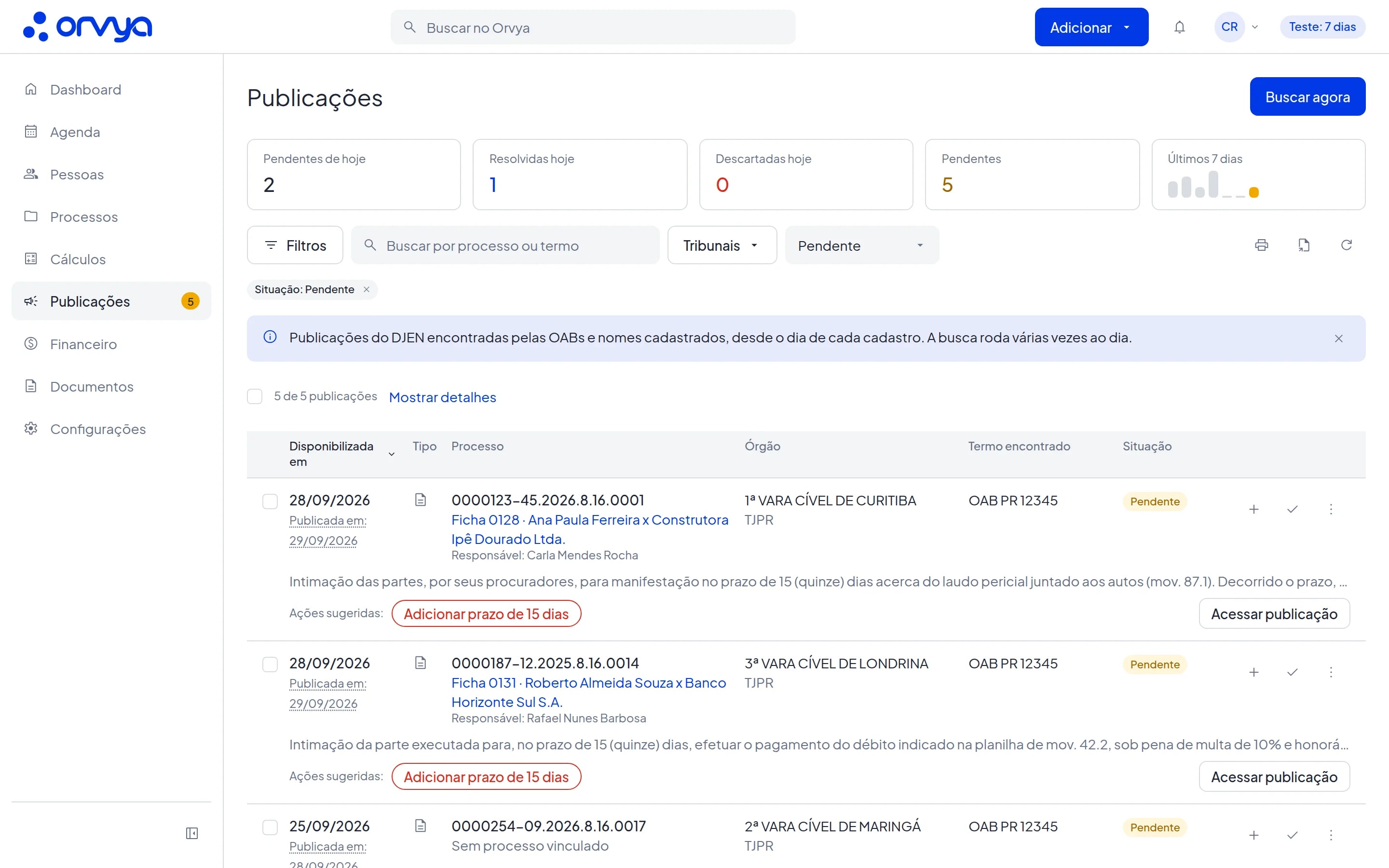Open the Filtros button
This screenshot has height=868, width=1389.
click(x=295, y=245)
